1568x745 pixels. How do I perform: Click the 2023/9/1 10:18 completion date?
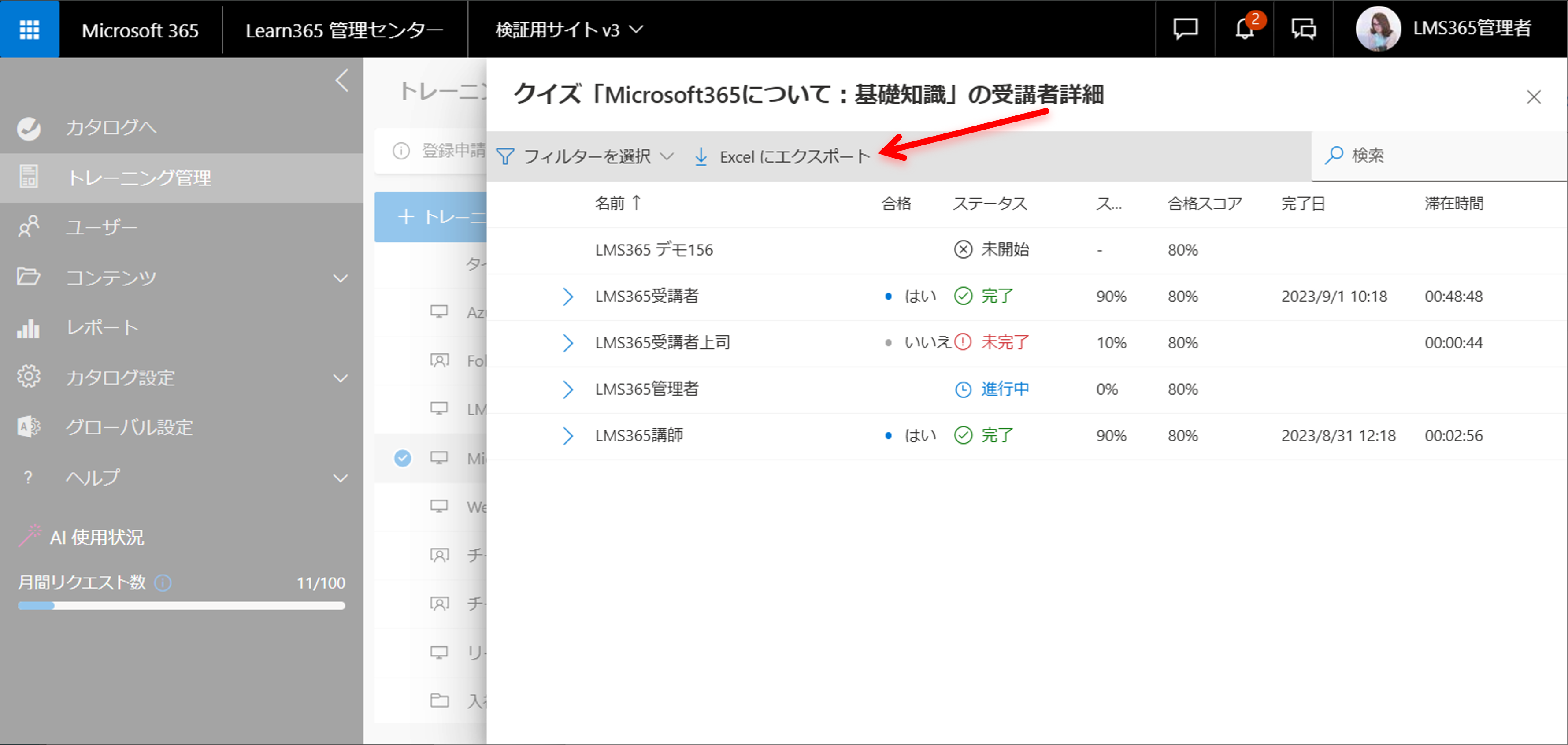(x=1334, y=297)
